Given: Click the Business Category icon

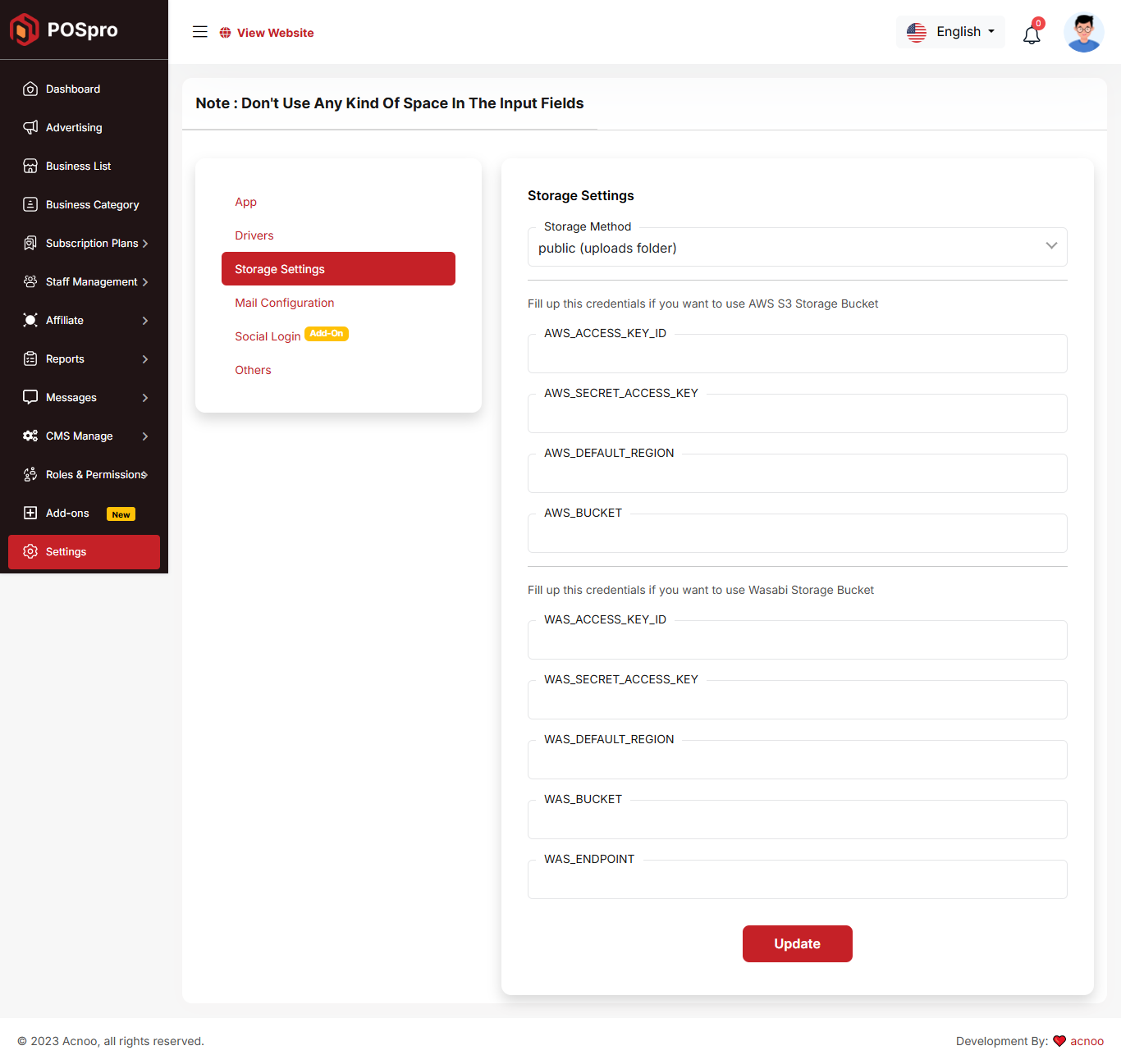Looking at the screenshot, I should tap(30, 204).
